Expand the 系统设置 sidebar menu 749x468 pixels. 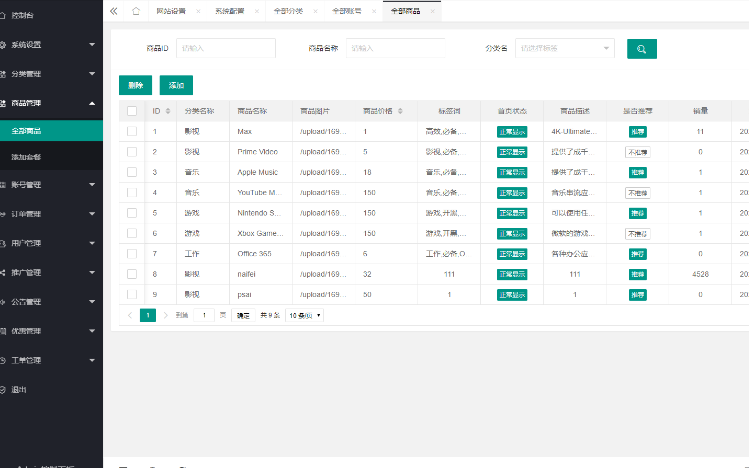[x=50, y=45]
